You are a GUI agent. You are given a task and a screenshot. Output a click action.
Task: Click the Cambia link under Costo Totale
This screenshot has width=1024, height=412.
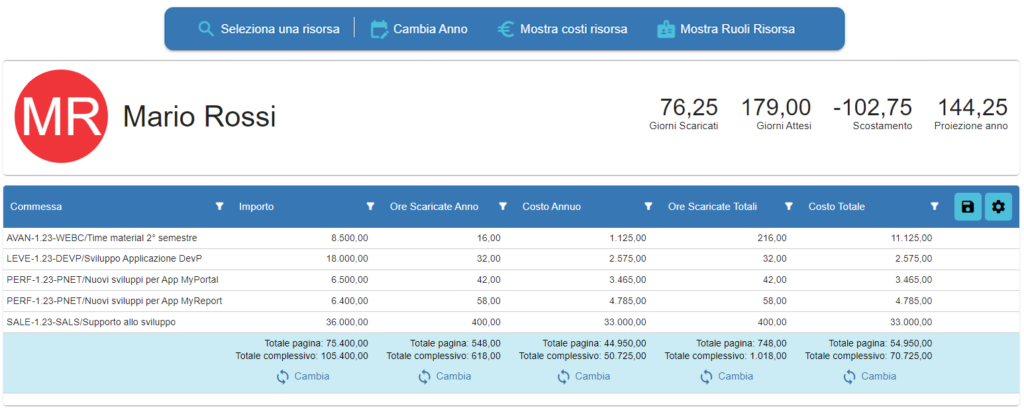point(878,377)
